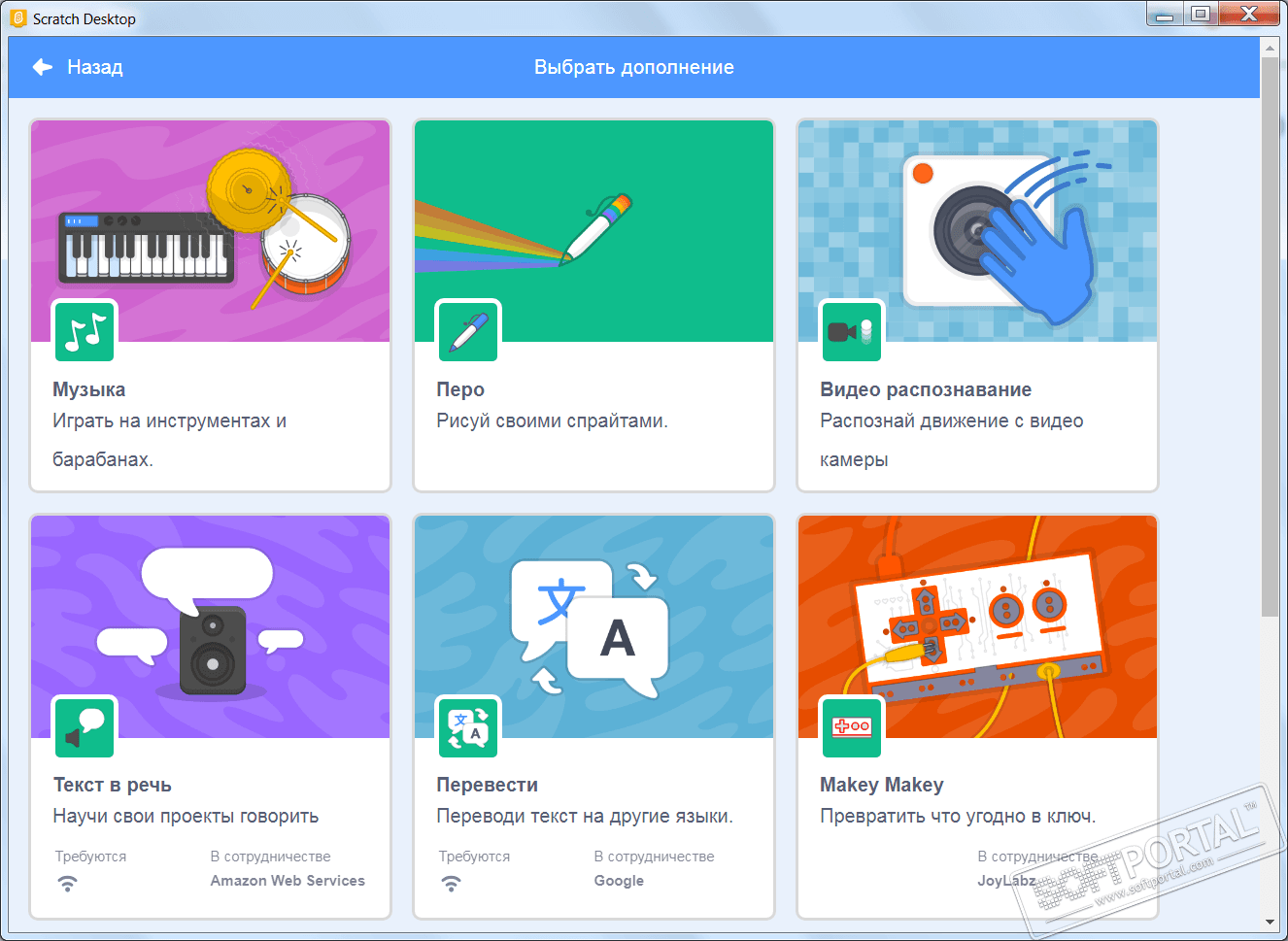
Task: Go back via the Назад label
Action: click(95, 67)
